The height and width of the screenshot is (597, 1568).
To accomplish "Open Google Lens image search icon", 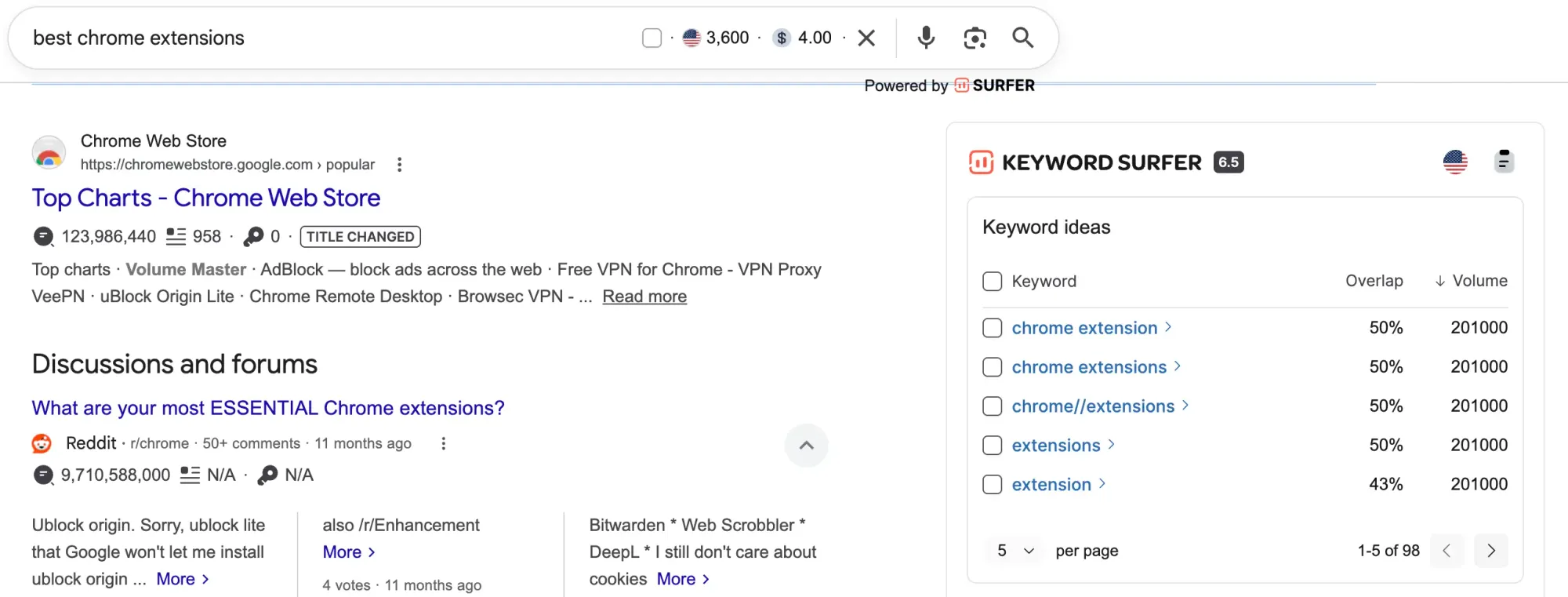I will [975, 38].
